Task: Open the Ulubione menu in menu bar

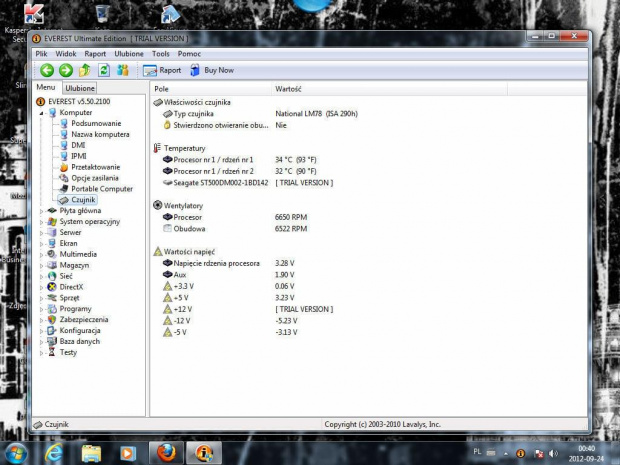Action: point(129,54)
